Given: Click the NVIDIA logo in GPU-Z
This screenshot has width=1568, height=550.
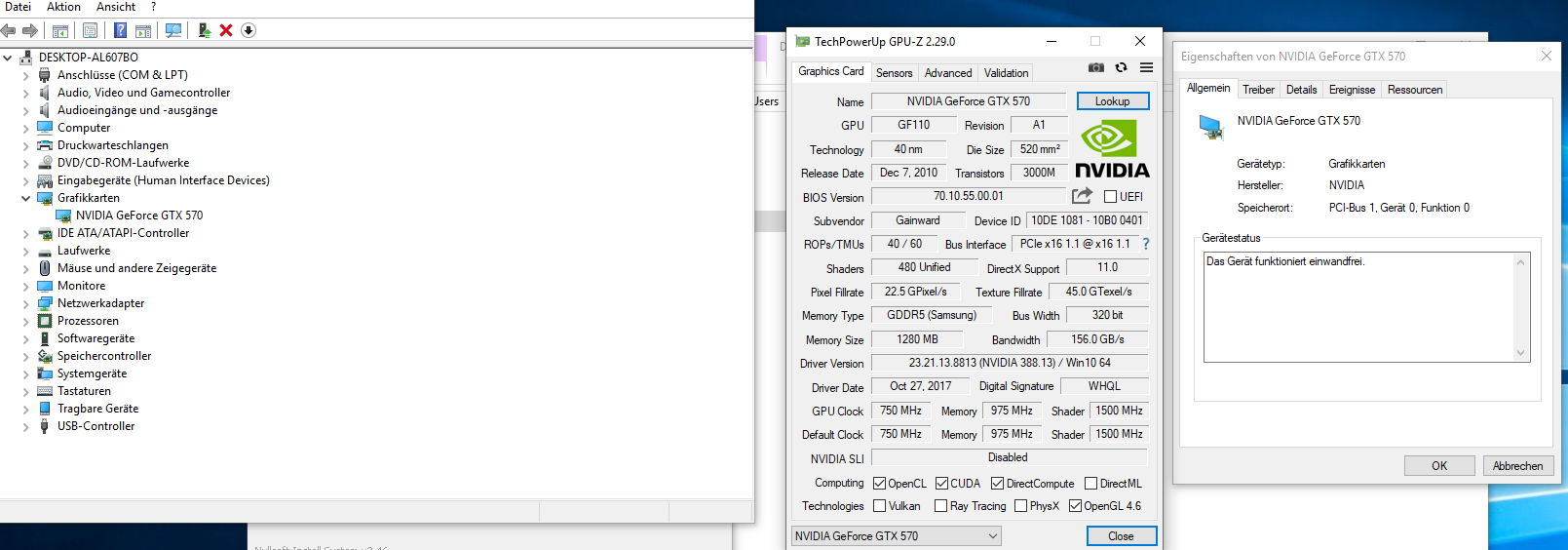Looking at the screenshot, I should (1112, 148).
